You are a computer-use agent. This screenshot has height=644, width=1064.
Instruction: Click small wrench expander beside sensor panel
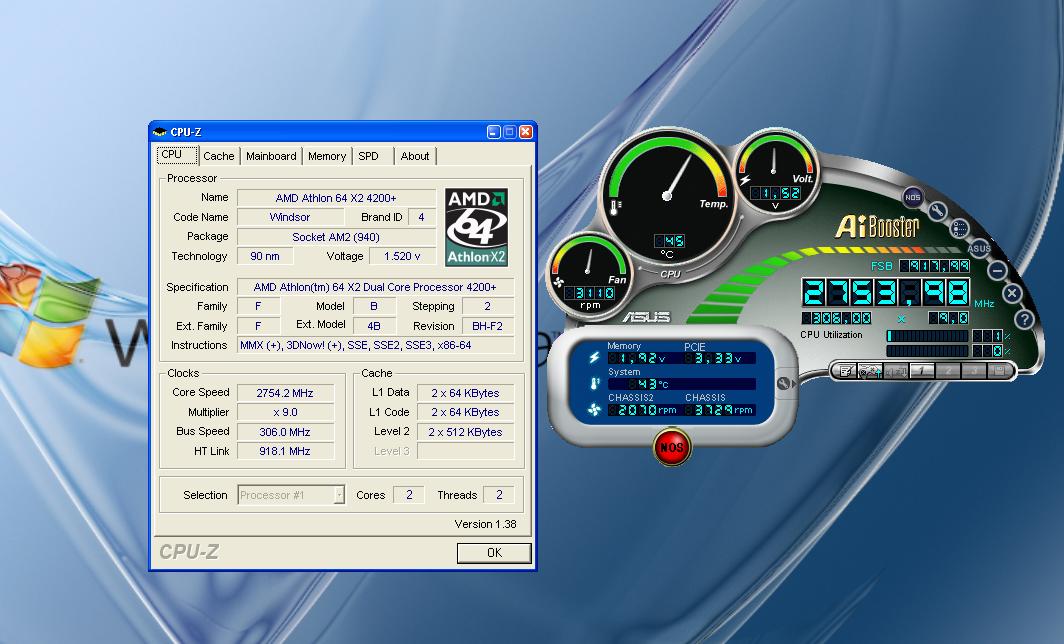(x=783, y=383)
